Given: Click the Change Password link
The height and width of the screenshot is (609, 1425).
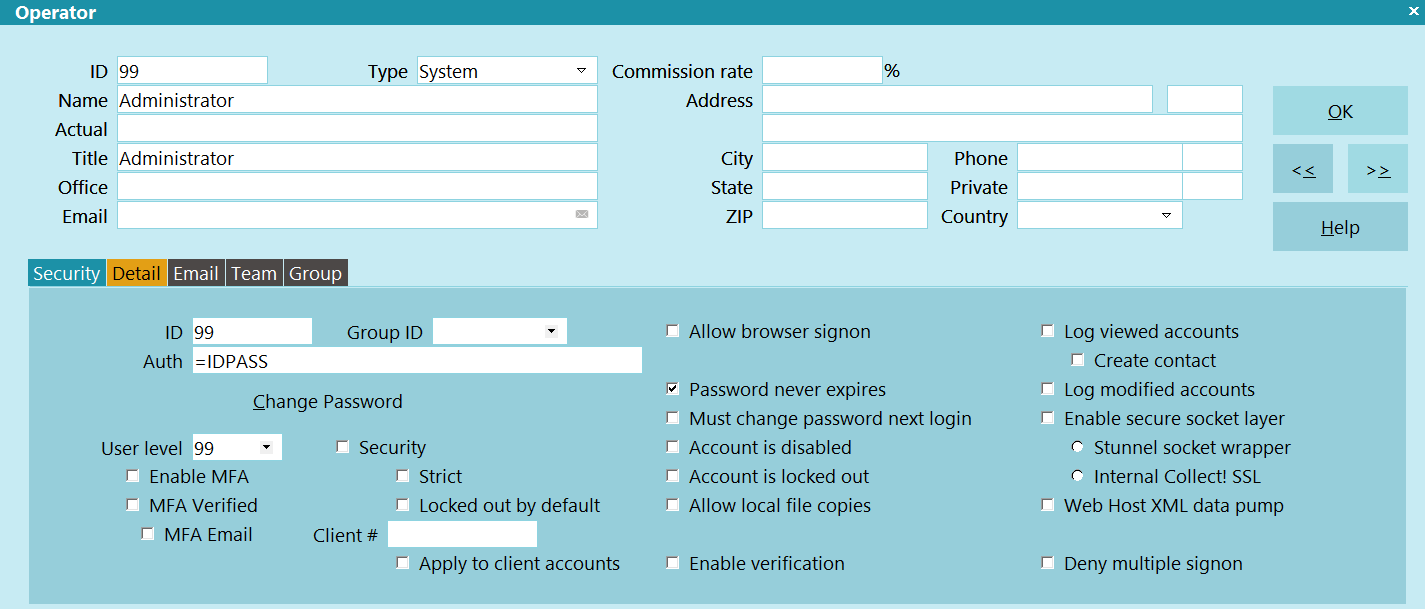Looking at the screenshot, I should [x=328, y=401].
